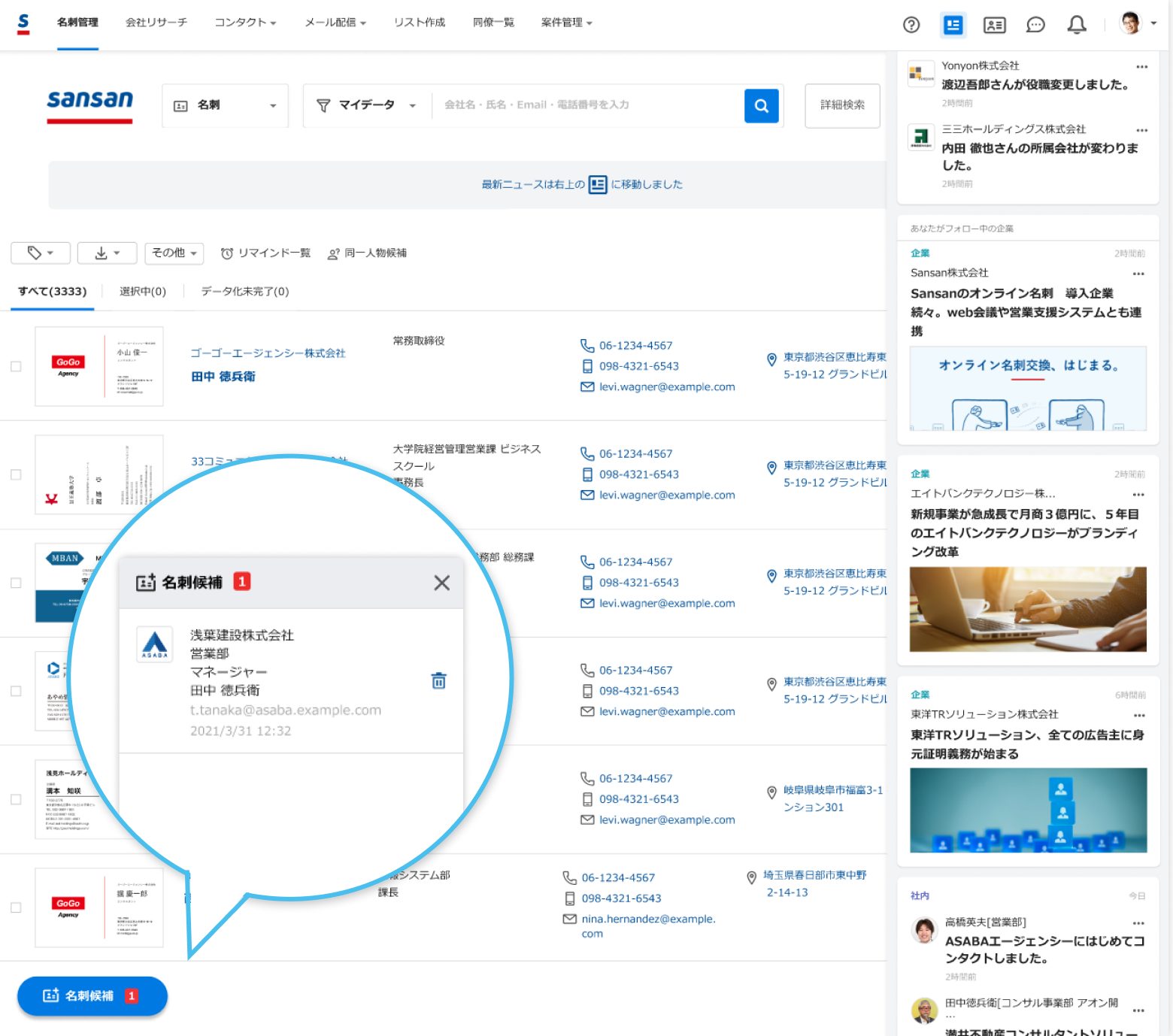Select the データ化未完了(0) tab
Screen dimensions: 1173x1036
245,292
